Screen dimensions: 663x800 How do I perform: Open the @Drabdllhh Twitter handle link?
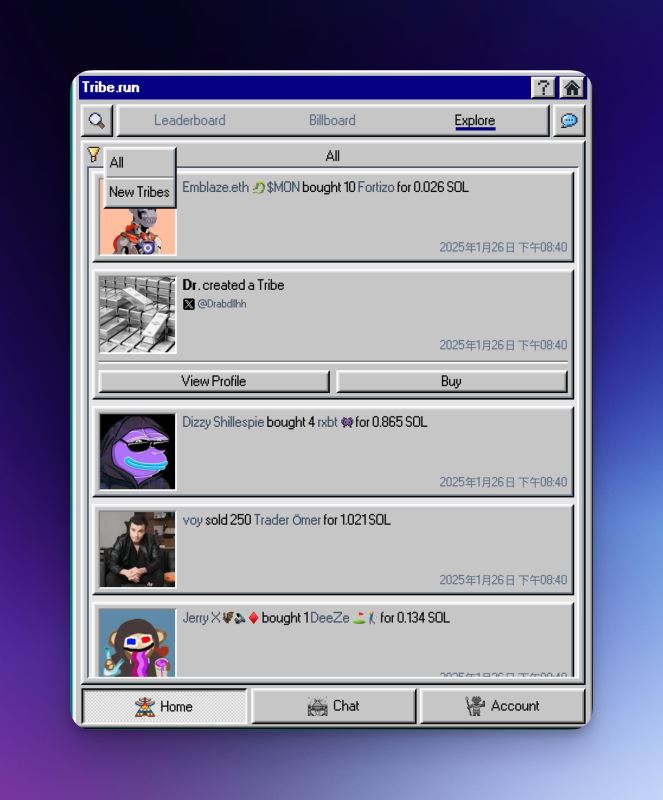click(x=222, y=304)
